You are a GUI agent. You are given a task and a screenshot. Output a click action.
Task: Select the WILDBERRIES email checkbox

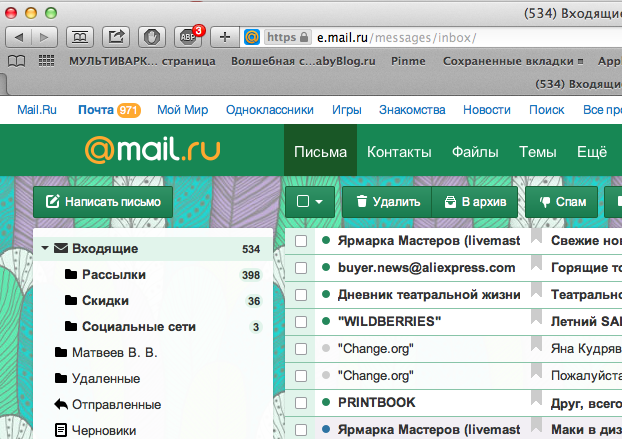pos(300,322)
